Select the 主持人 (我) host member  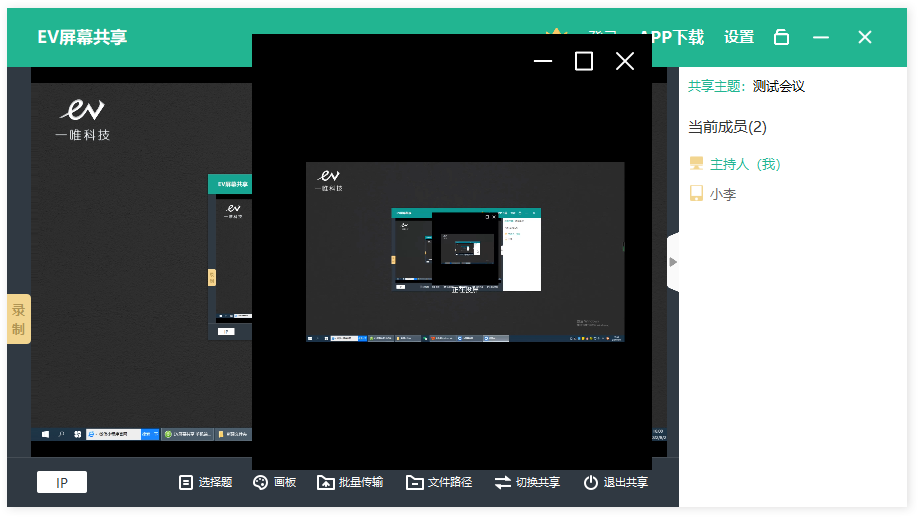[744, 164]
